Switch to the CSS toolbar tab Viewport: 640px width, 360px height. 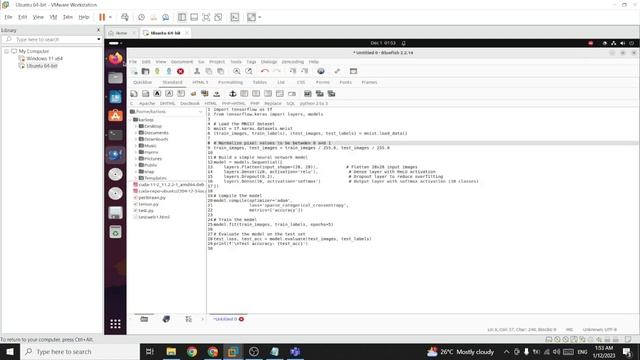click(x=301, y=82)
